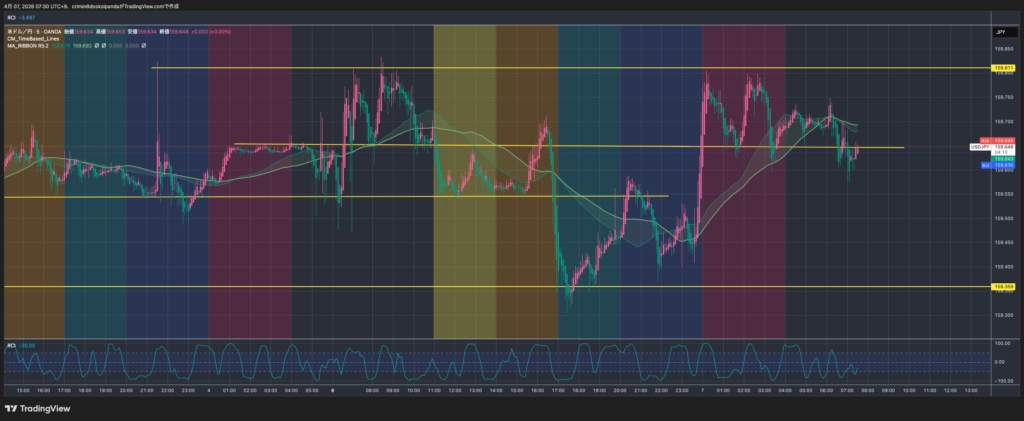Click the RCI legend in the bottom oscillator pane
1024x421 pixels.
12,345
